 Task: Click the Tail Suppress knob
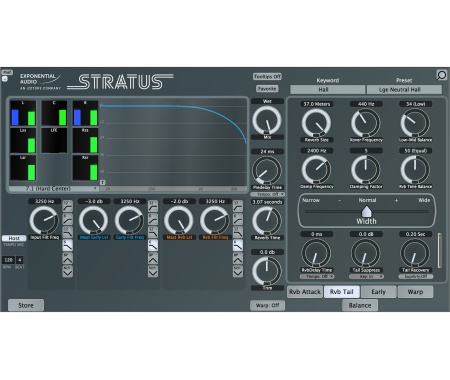(x=366, y=253)
